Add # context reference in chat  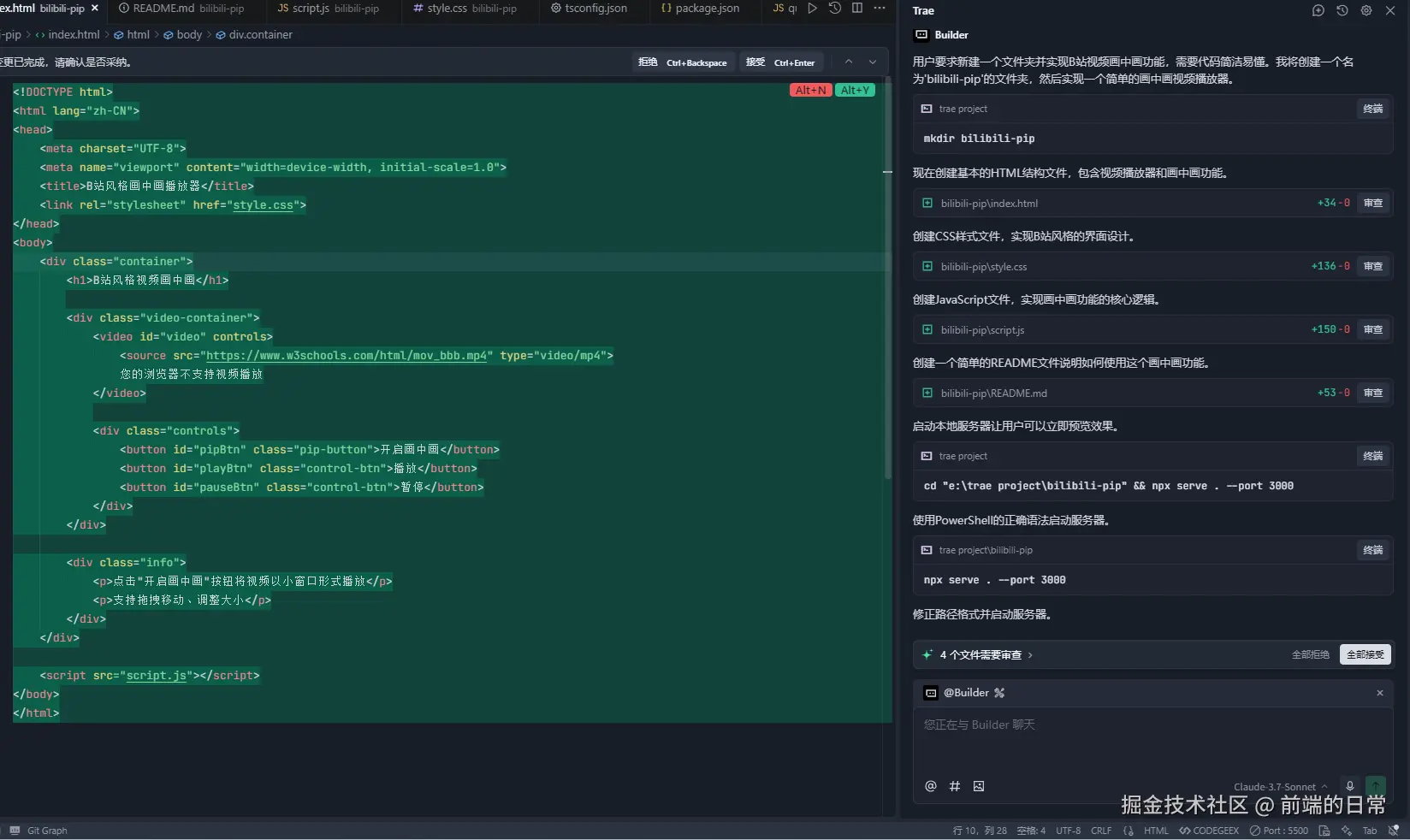click(x=955, y=786)
